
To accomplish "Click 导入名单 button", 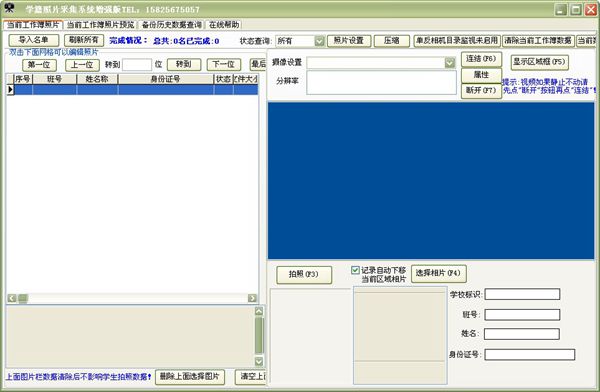I will point(34,40).
